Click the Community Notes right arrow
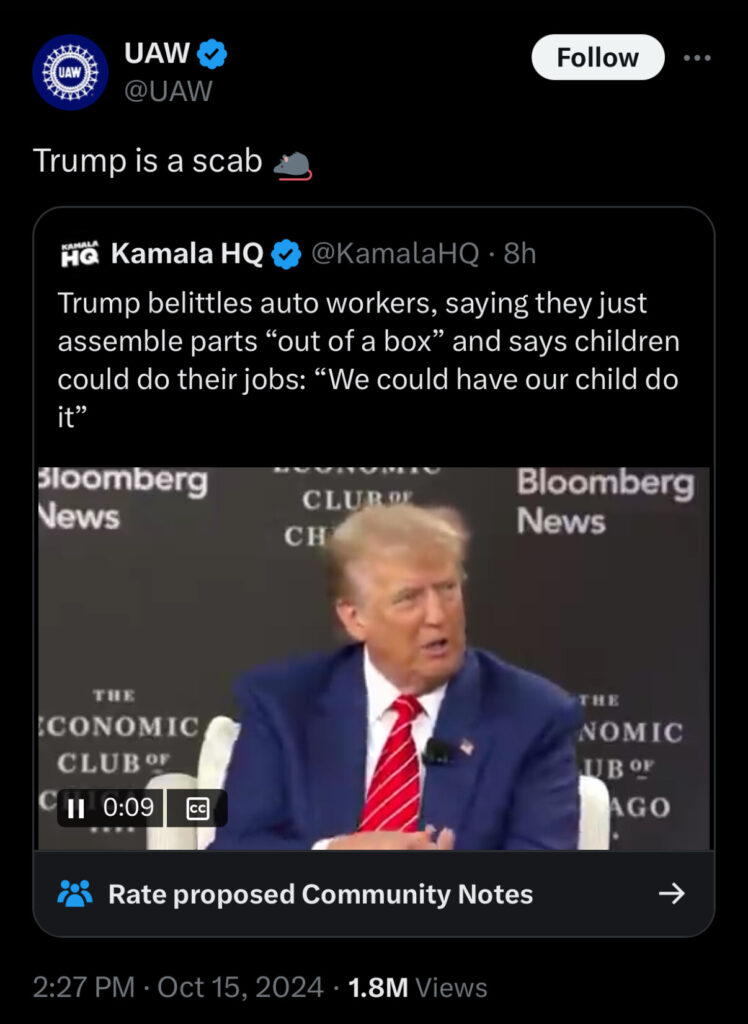748x1024 pixels. tap(673, 893)
